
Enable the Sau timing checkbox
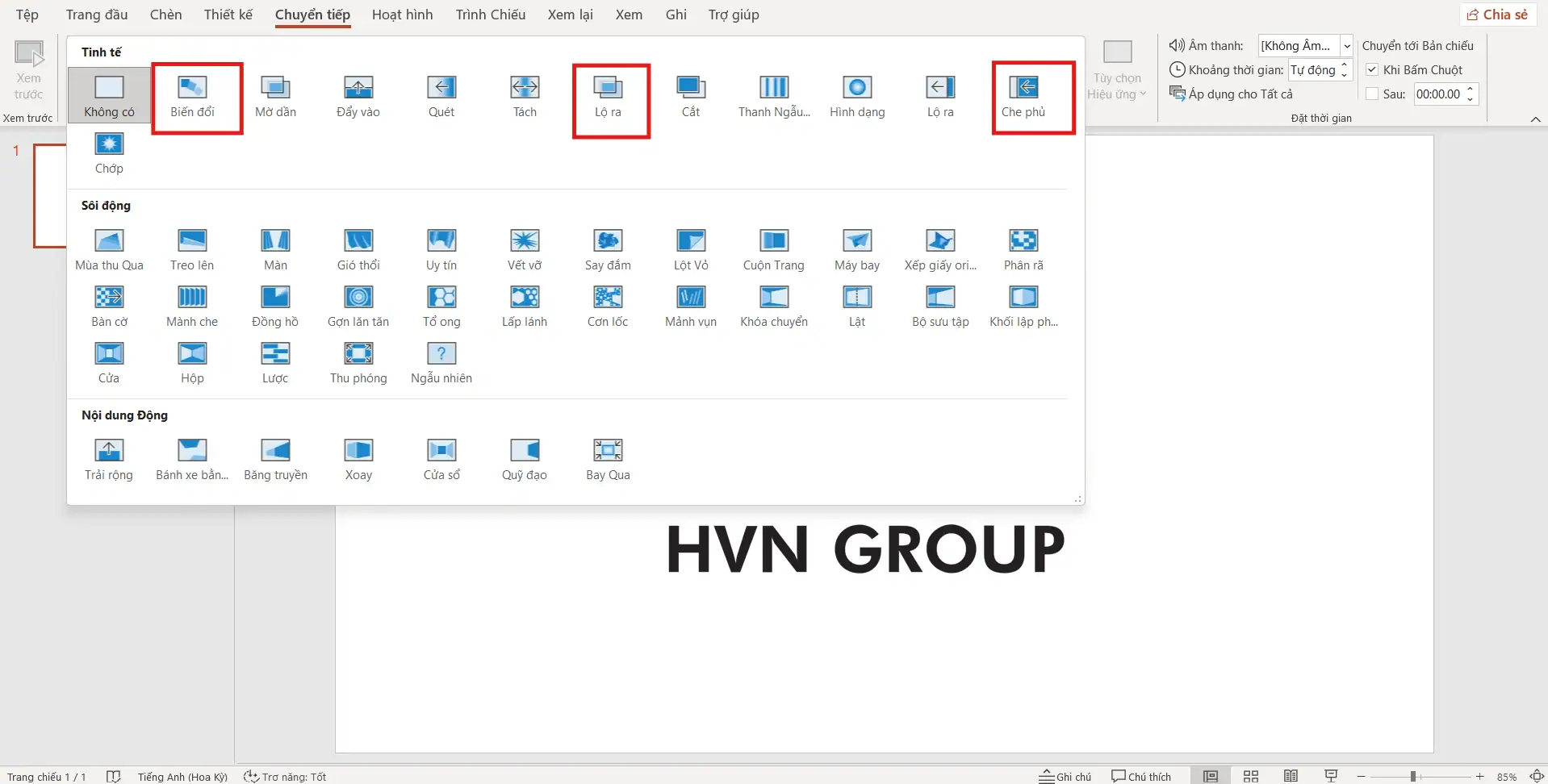[1372, 94]
